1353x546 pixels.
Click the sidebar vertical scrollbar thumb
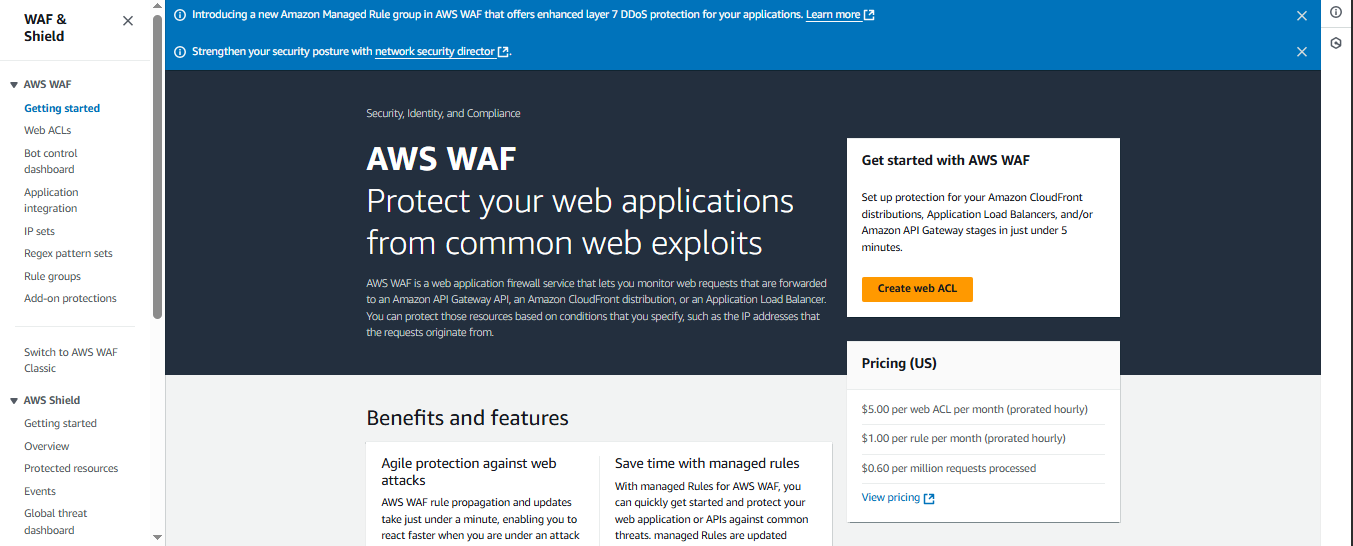[157, 166]
